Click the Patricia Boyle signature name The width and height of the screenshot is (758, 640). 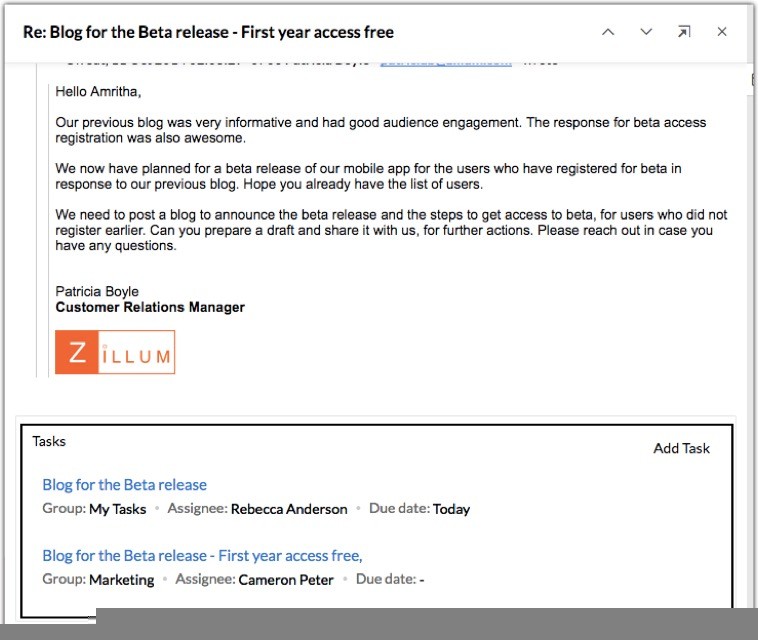[x=97, y=291]
